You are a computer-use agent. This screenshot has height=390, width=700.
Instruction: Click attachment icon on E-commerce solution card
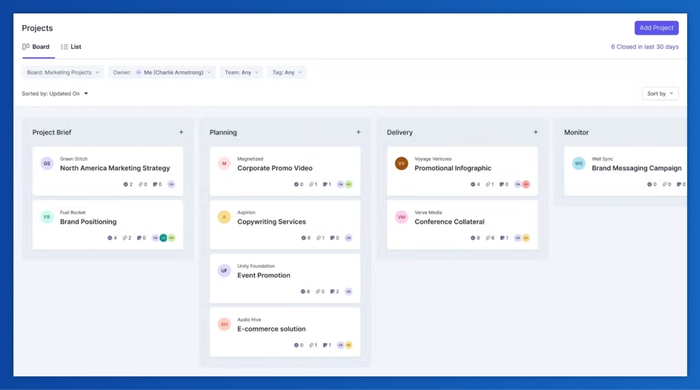311,345
